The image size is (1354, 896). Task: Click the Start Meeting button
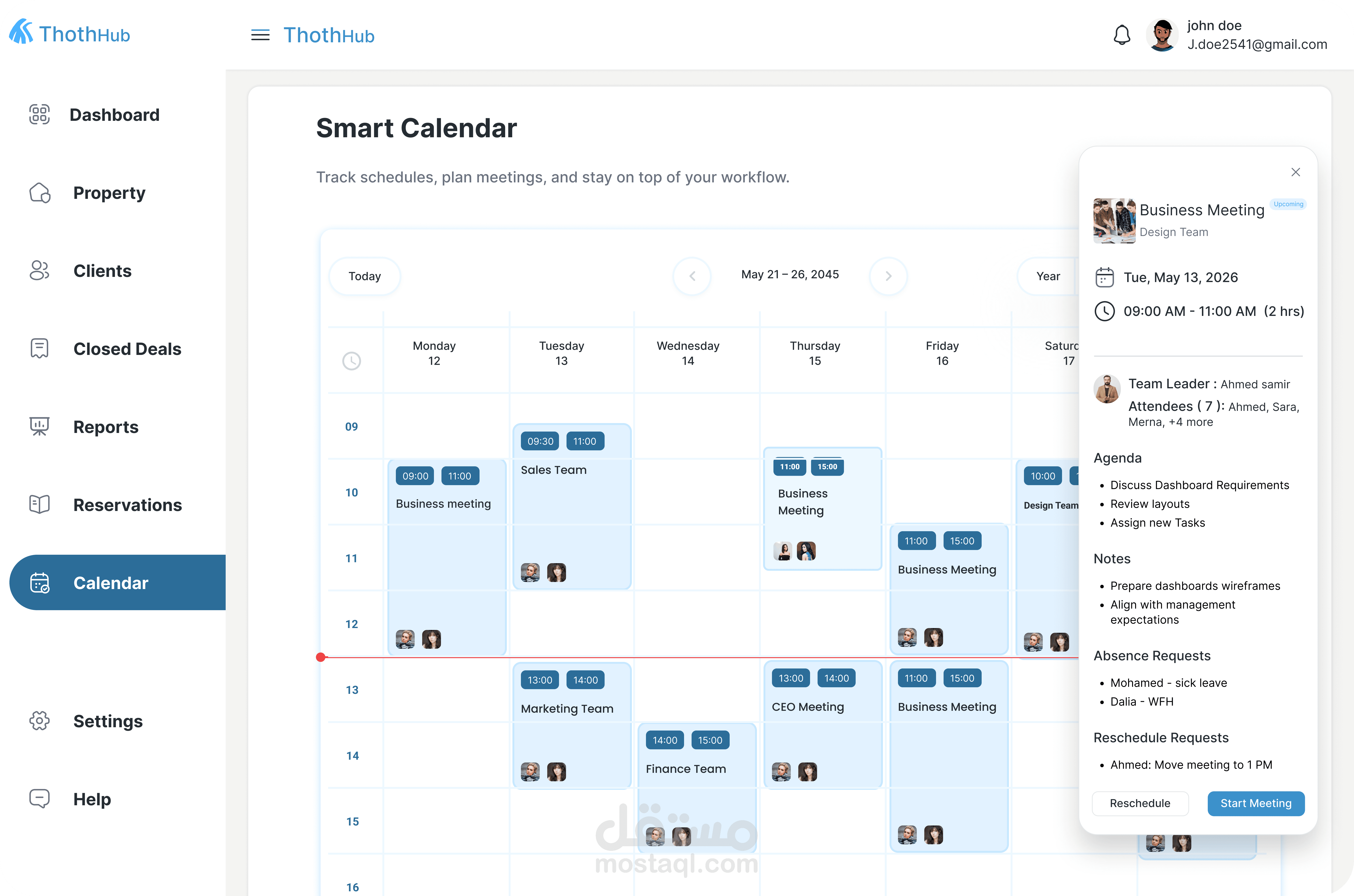point(1255,803)
